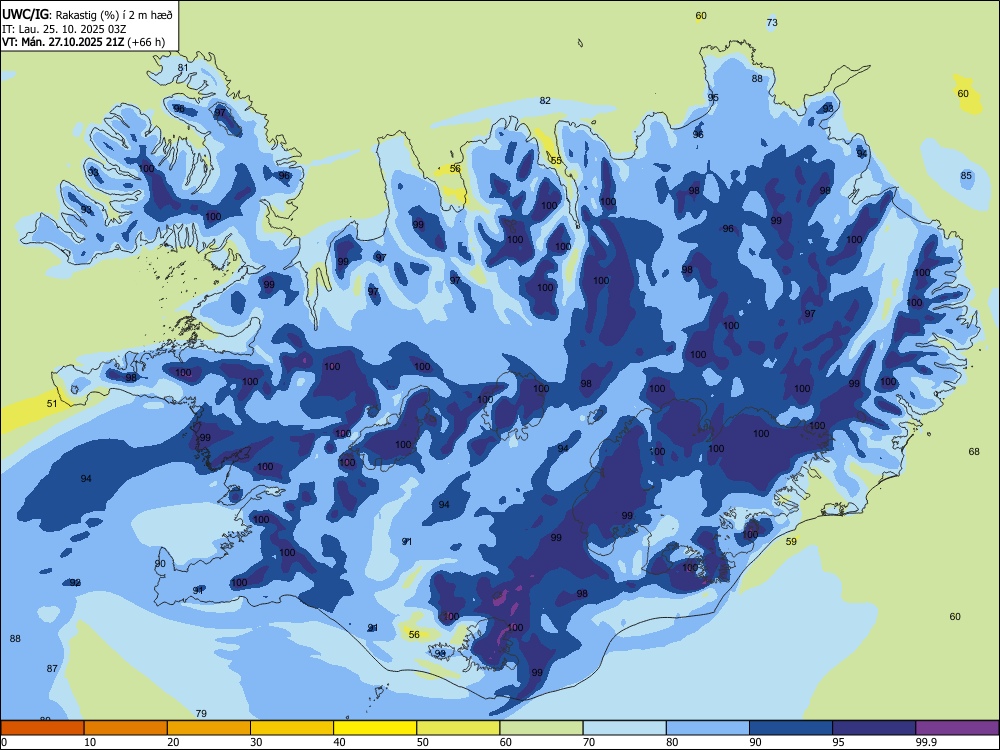Click the humidity value '68' east of Iceland
Viewport: 1000px width, 750px height.
click(x=974, y=452)
